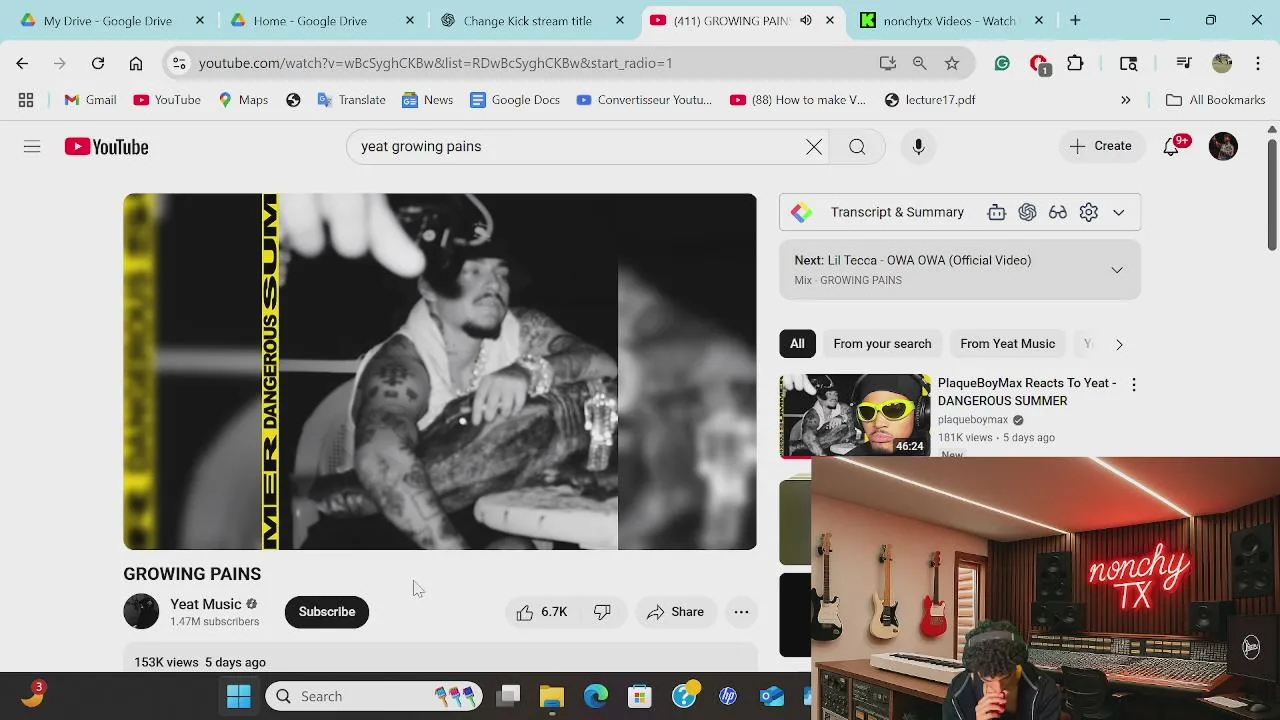This screenshot has height=720, width=1280.
Task: Expand the Next: Lil Tecca mix queue
Action: (1117, 270)
